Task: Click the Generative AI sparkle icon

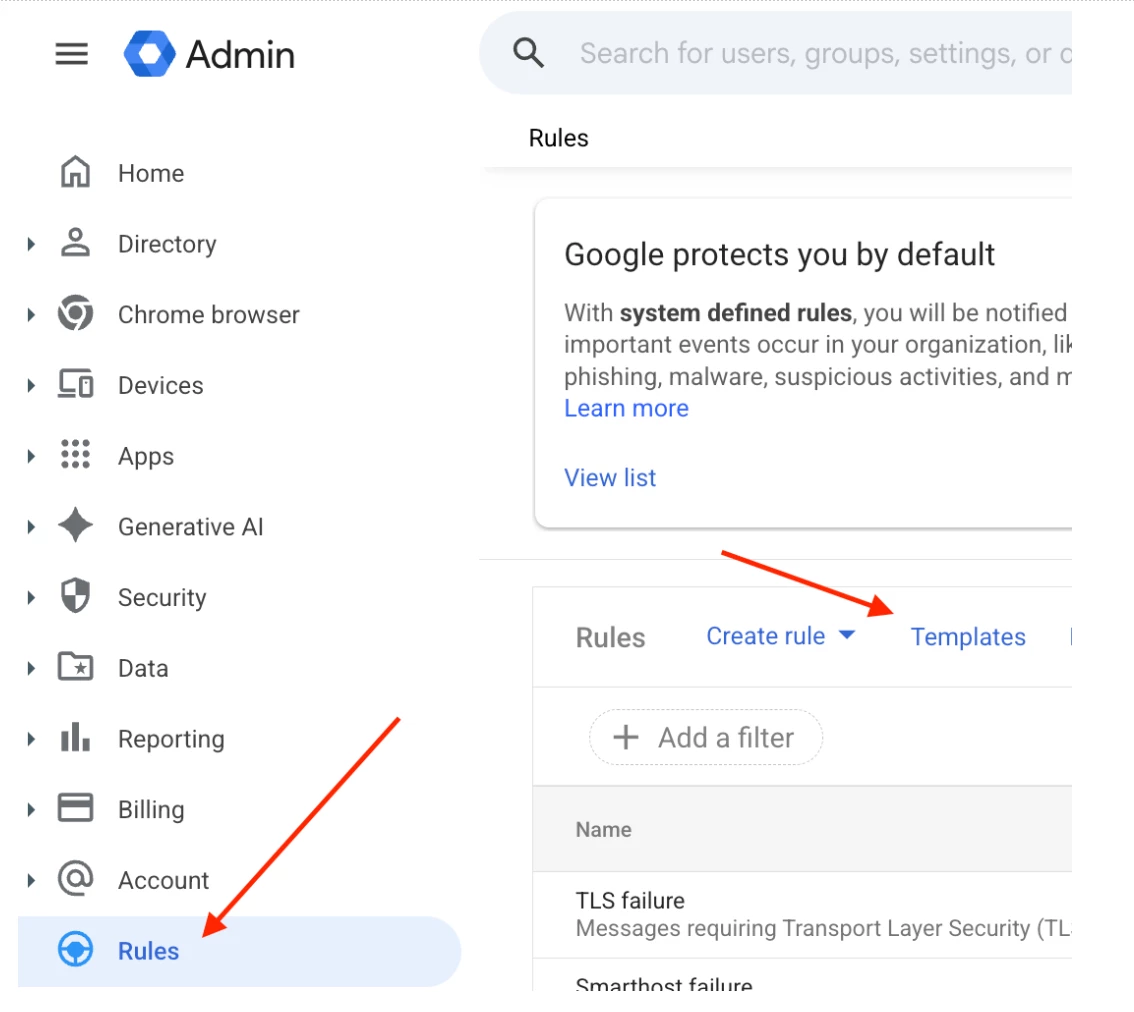Action: tap(75, 526)
